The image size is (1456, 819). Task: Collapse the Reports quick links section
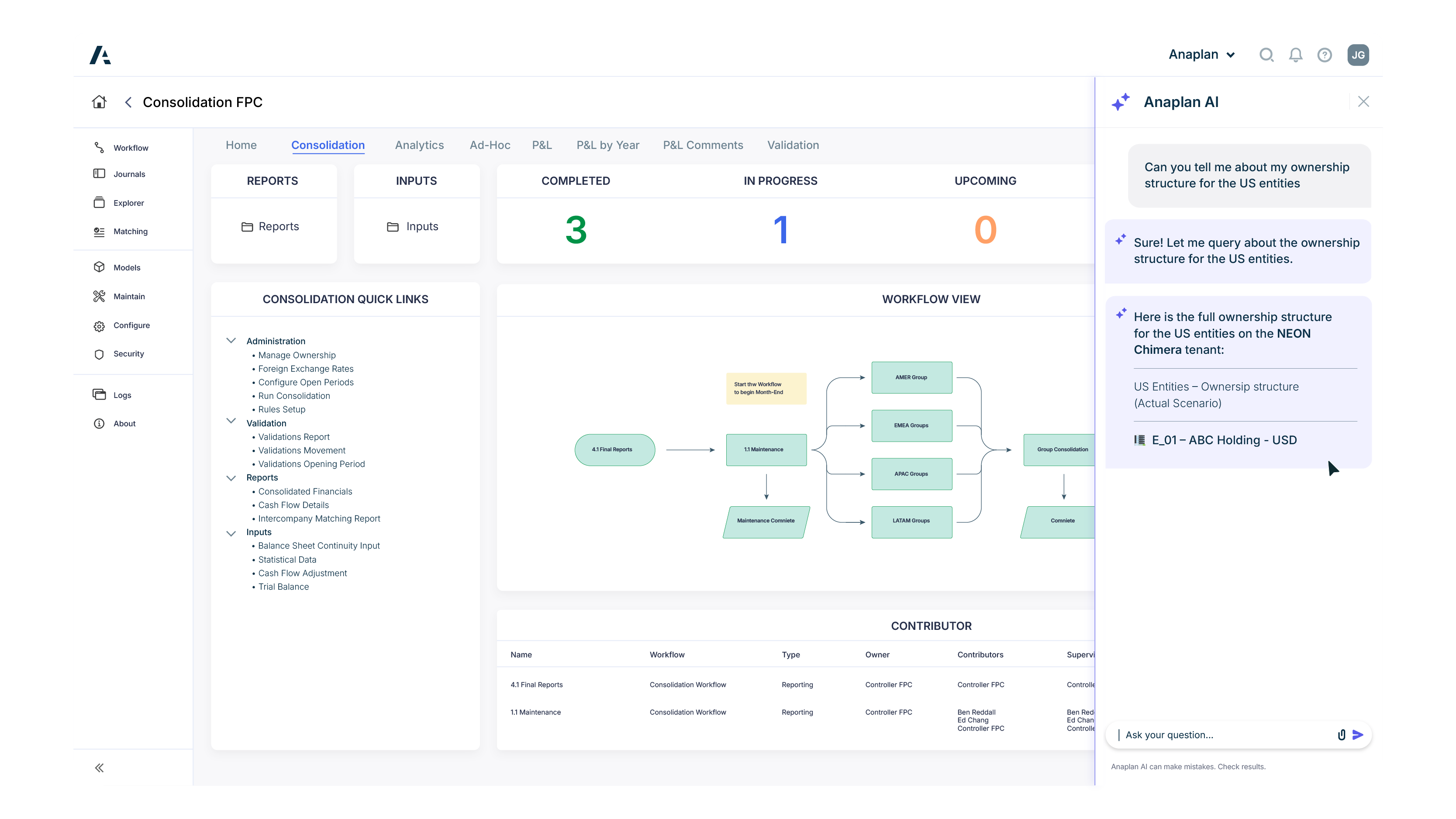pos(231,478)
